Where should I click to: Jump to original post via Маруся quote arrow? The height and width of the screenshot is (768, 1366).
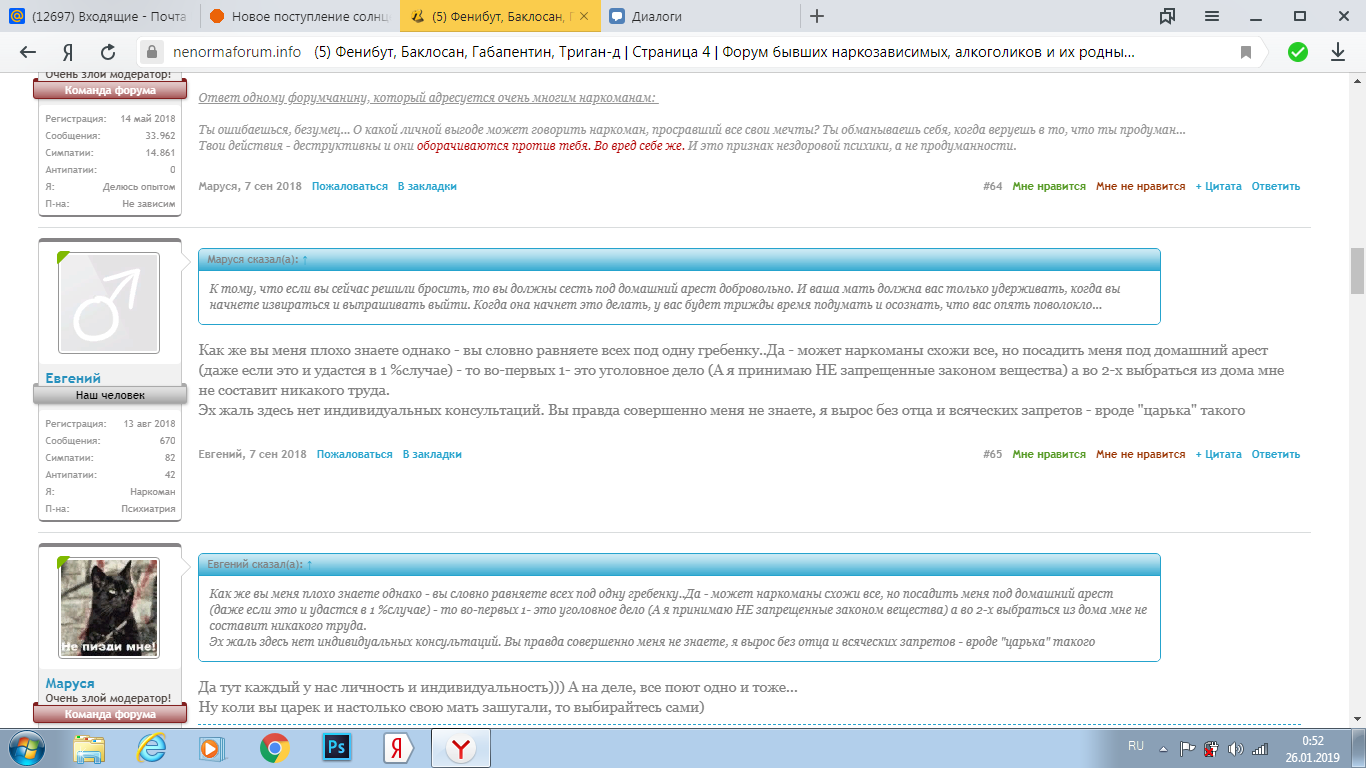(x=305, y=260)
